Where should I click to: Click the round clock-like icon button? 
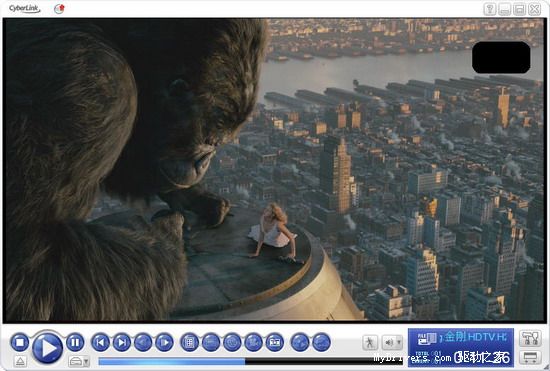[232, 342]
